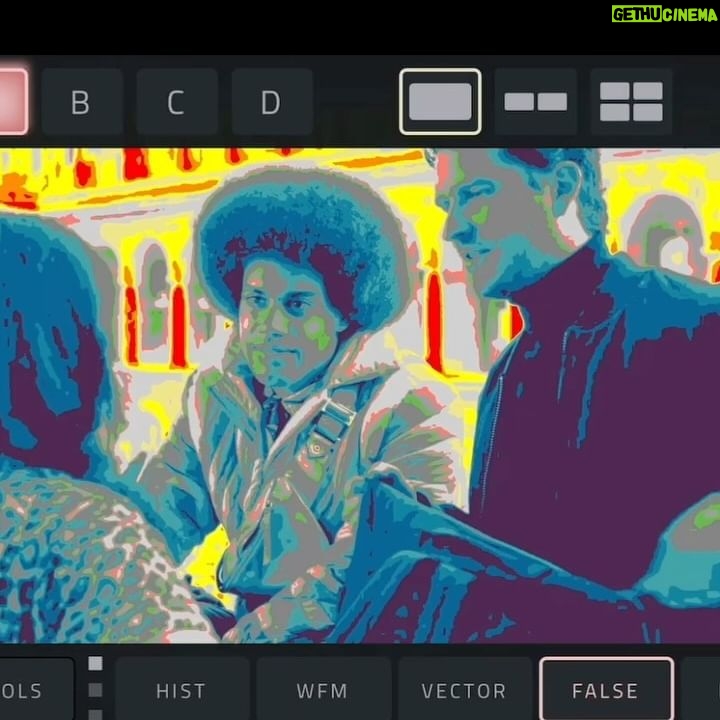Choose the four-panel quad layout icon
The image size is (720, 720).
pyautogui.click(x=631, y=102)
